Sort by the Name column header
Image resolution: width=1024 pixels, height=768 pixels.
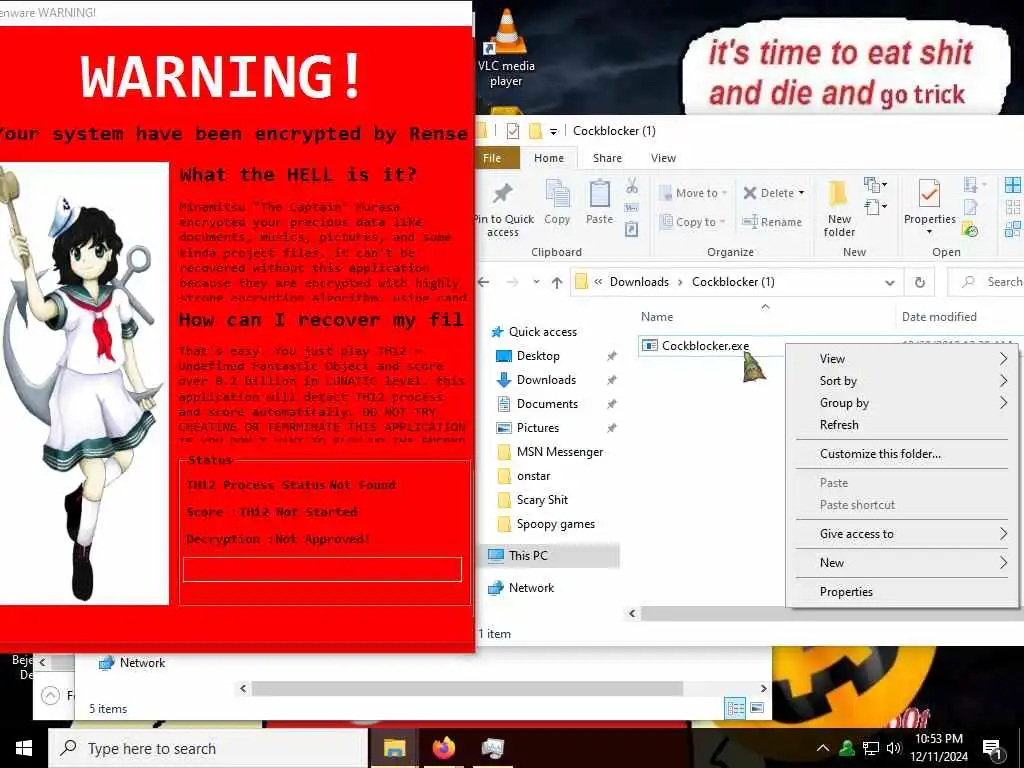[x=656, y=317]
